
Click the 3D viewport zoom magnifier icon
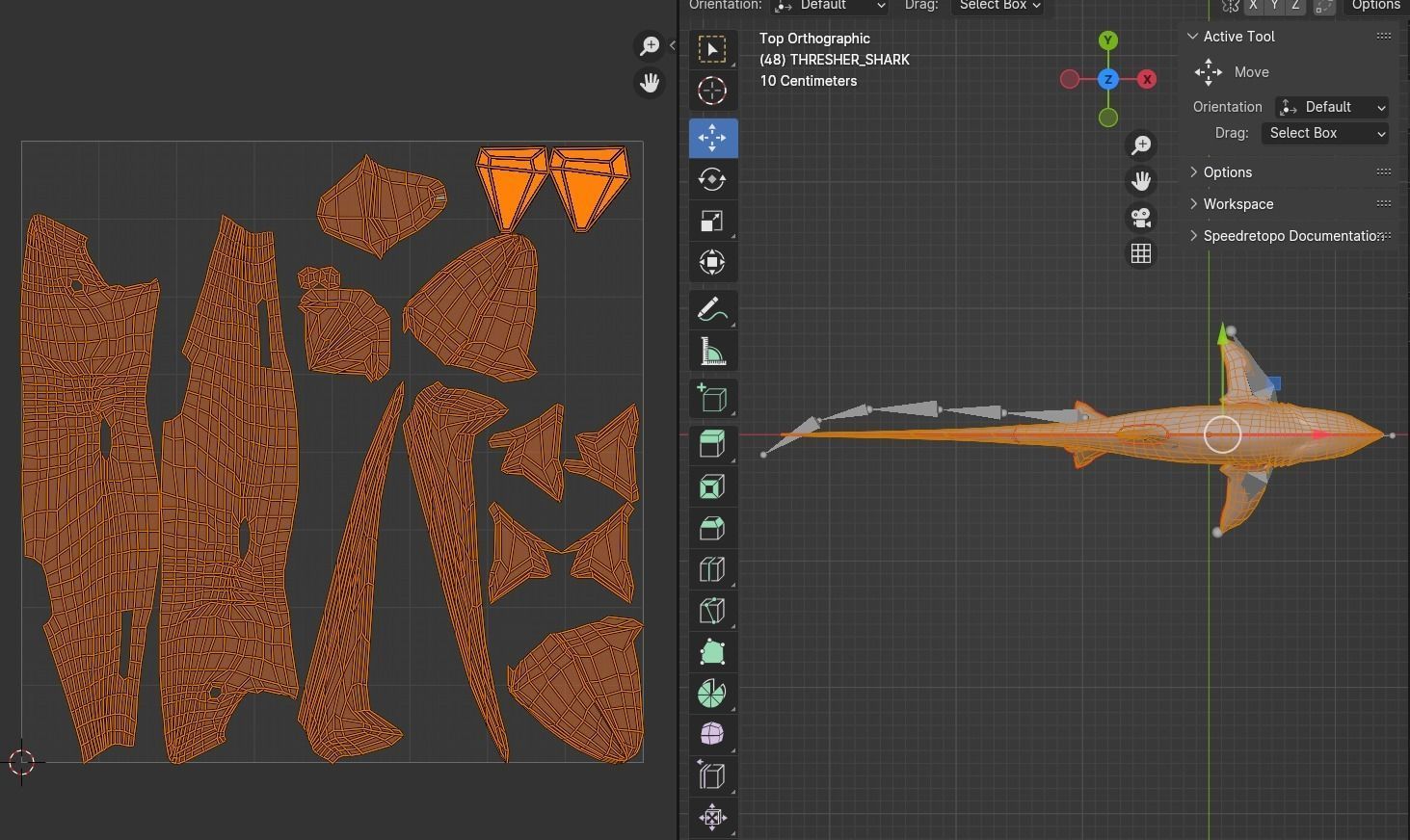(1141, 145)
